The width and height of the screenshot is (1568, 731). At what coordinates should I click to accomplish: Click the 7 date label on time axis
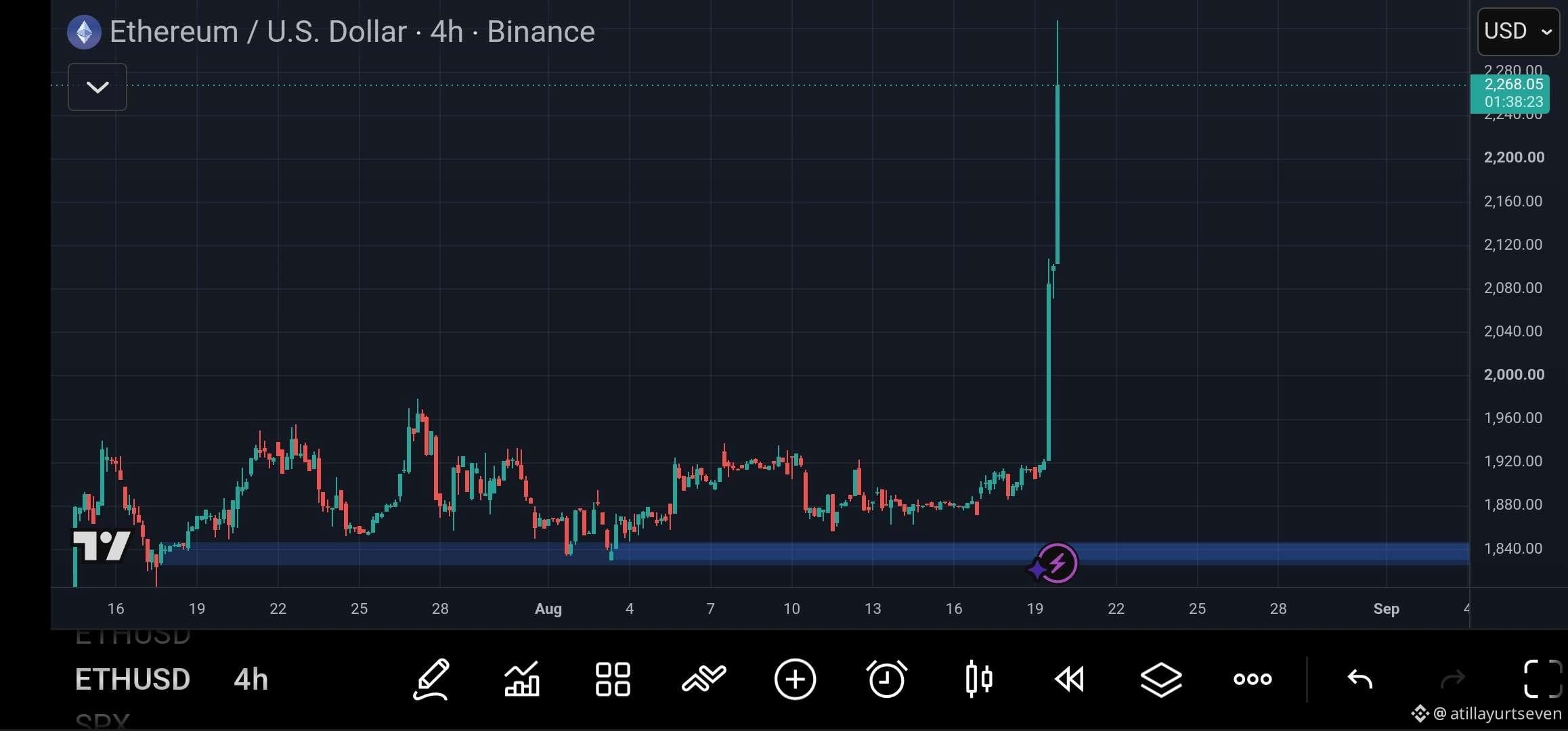point(710,608)
